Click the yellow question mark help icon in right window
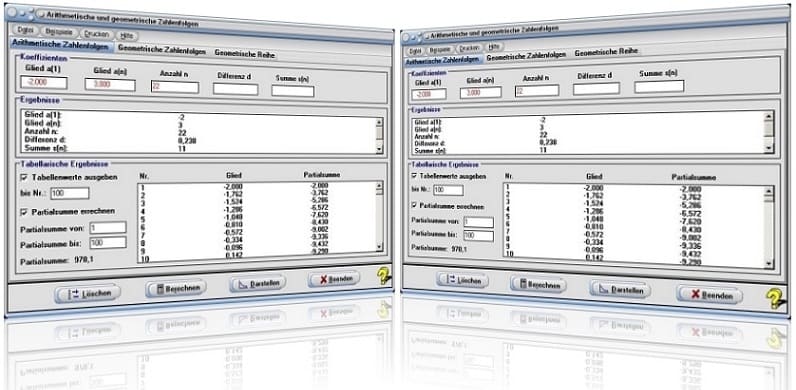This screenshot has width=796, height=390. (x=775, y=299)
